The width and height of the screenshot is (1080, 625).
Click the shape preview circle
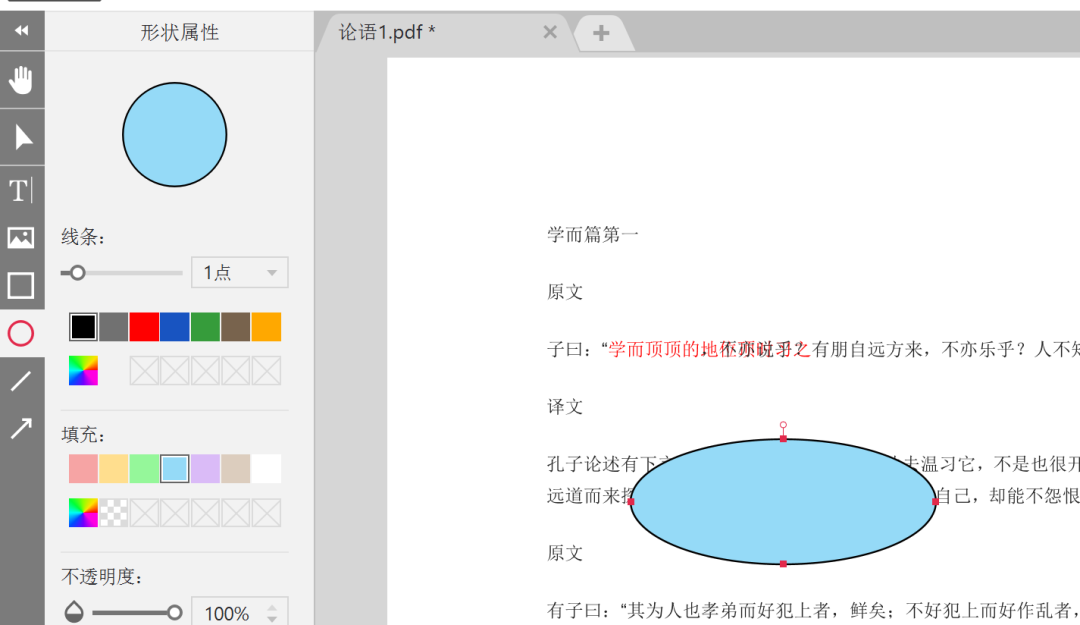tap(175, 134)
